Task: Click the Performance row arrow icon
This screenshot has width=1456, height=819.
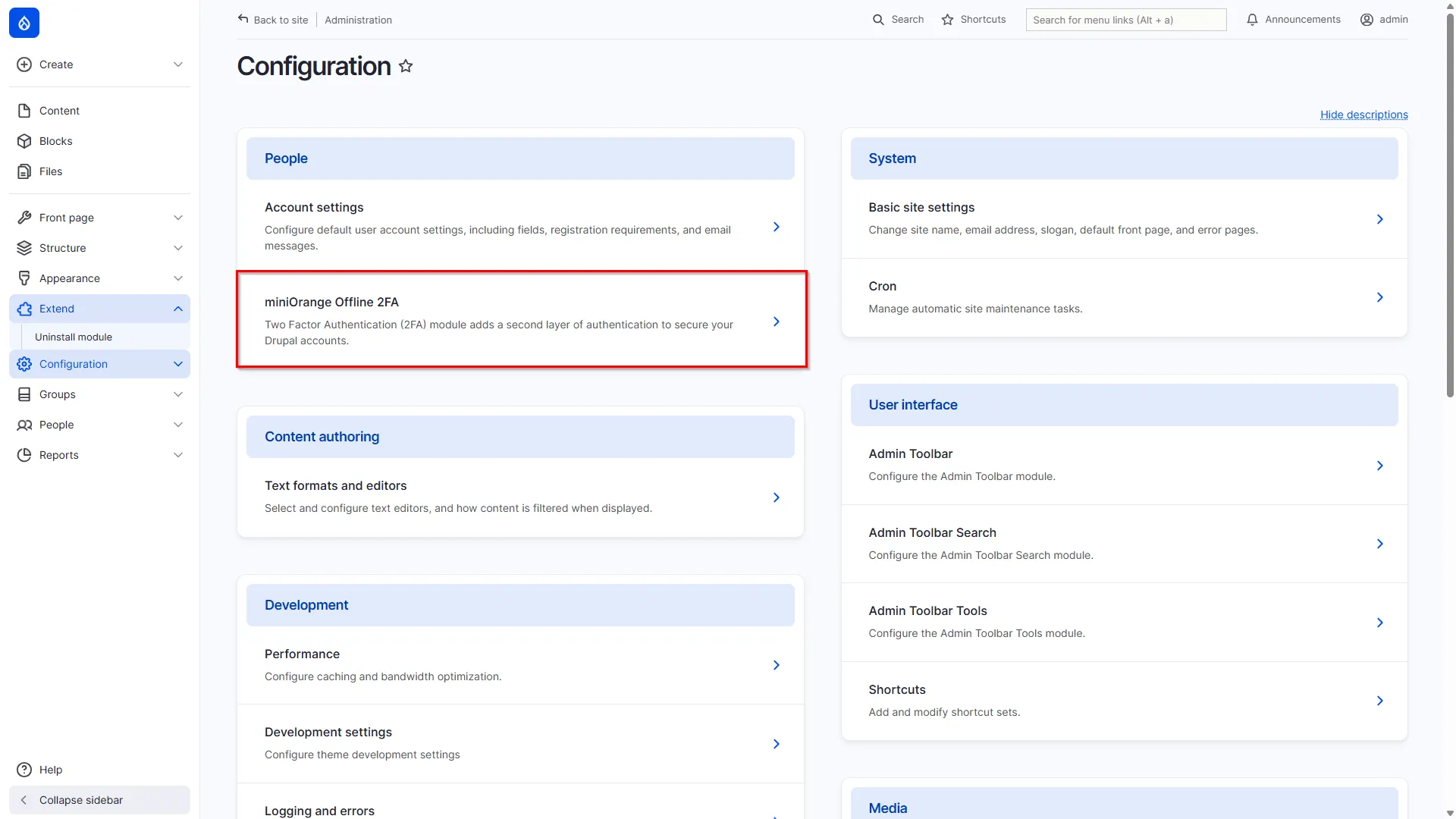Action: coord(776,665)
